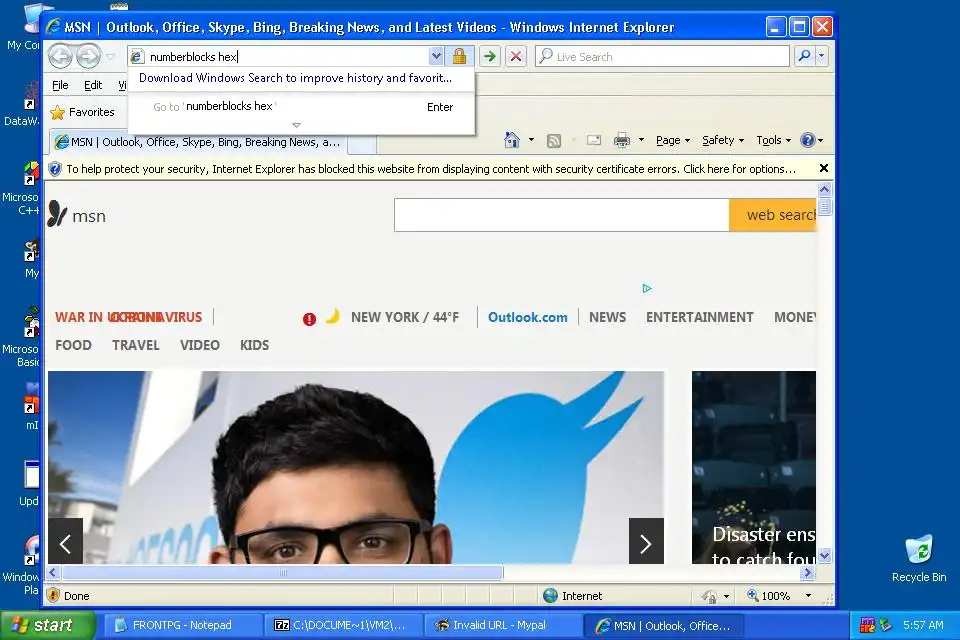The height and width of the screenshot is (640, 960).
Task: Open the Print options dropdown arrow
Action: click(x=642, y=140)
